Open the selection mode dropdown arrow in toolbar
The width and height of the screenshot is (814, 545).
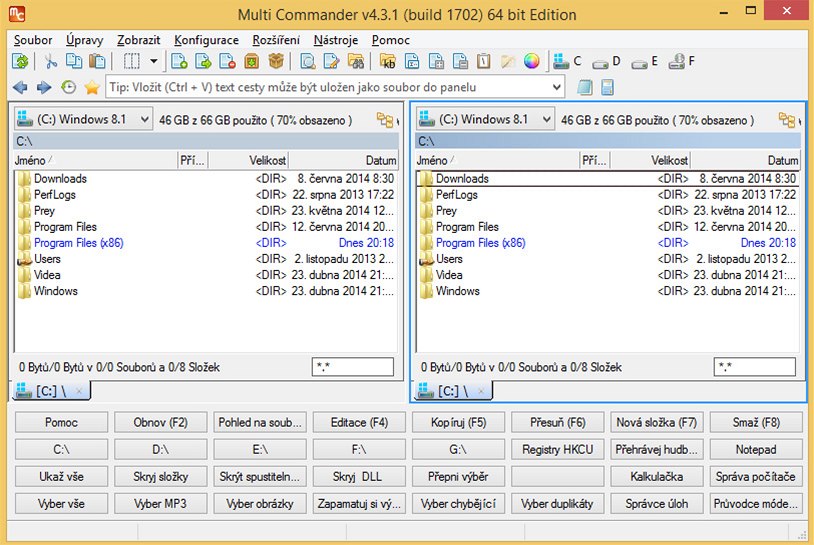pyautogui.click(x=153, y=62)
